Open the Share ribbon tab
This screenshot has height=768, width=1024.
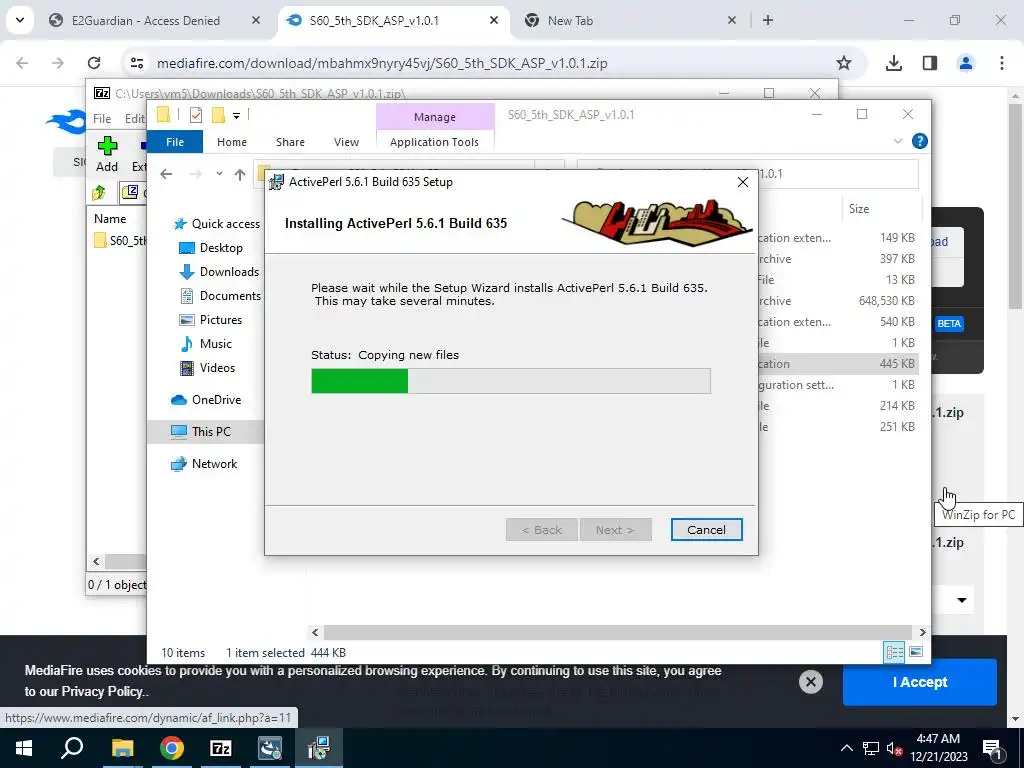[290, 142]
